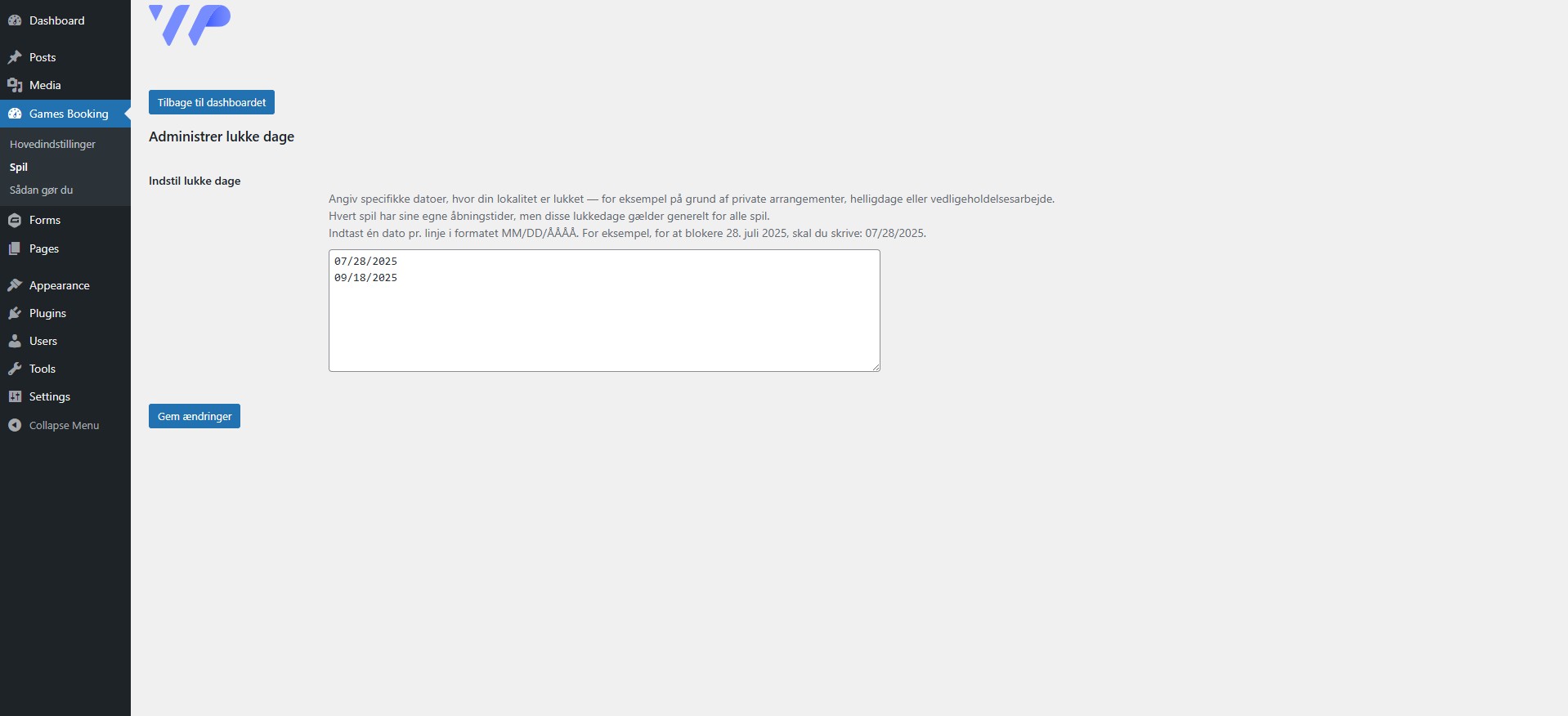Screen dimensions: 1568x716
Task: Click the Media library icon
Action: pos(15,85)
